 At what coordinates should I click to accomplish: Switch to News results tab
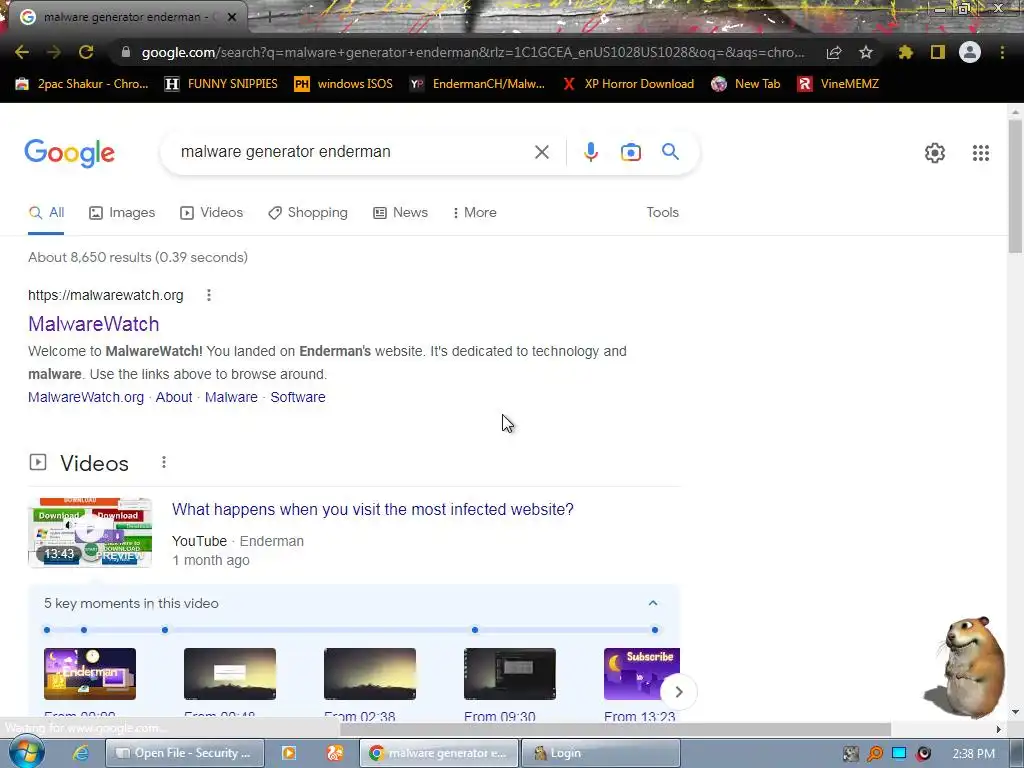pos(400,212)
